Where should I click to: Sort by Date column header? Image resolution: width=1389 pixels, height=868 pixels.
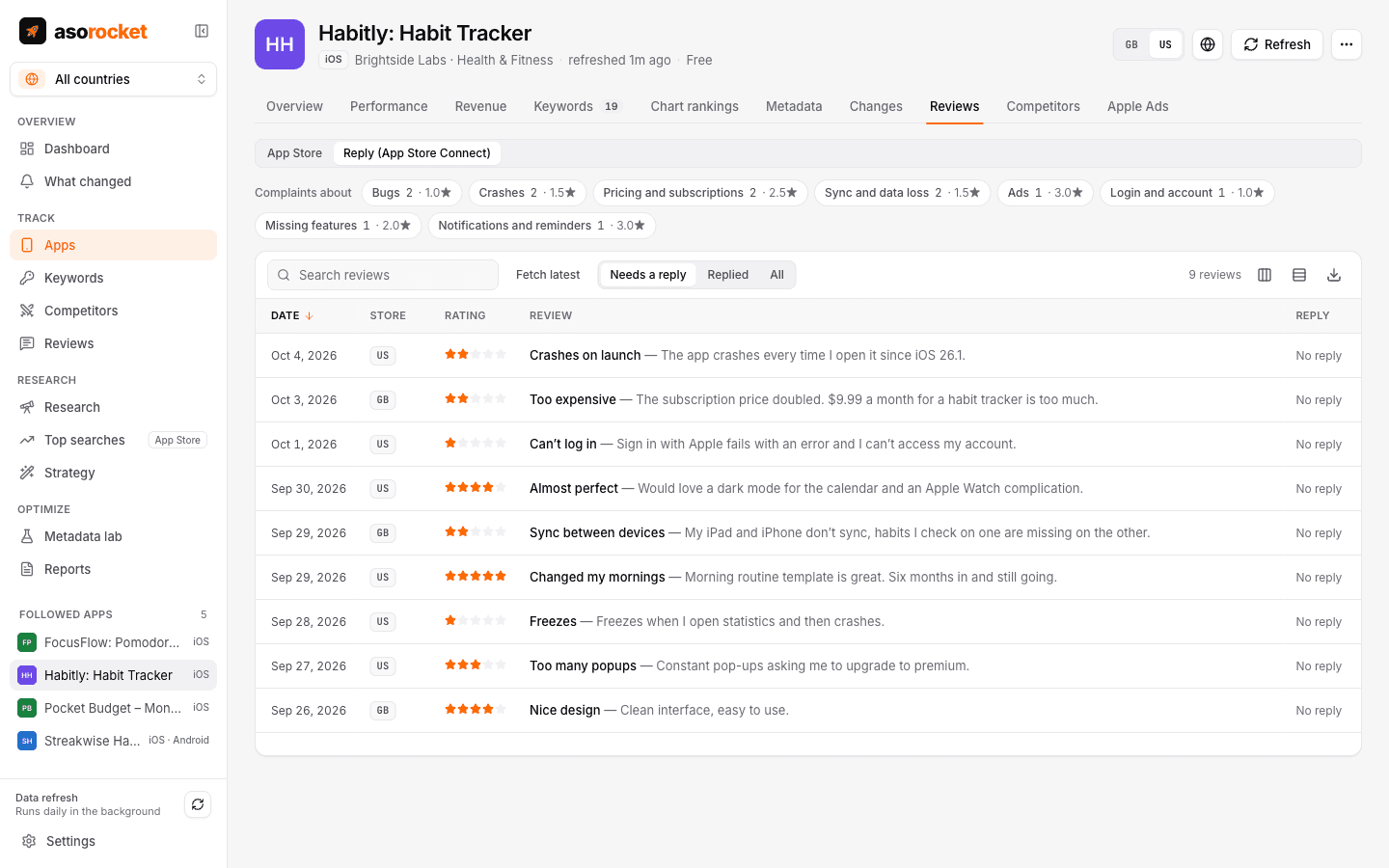(292, 315)
